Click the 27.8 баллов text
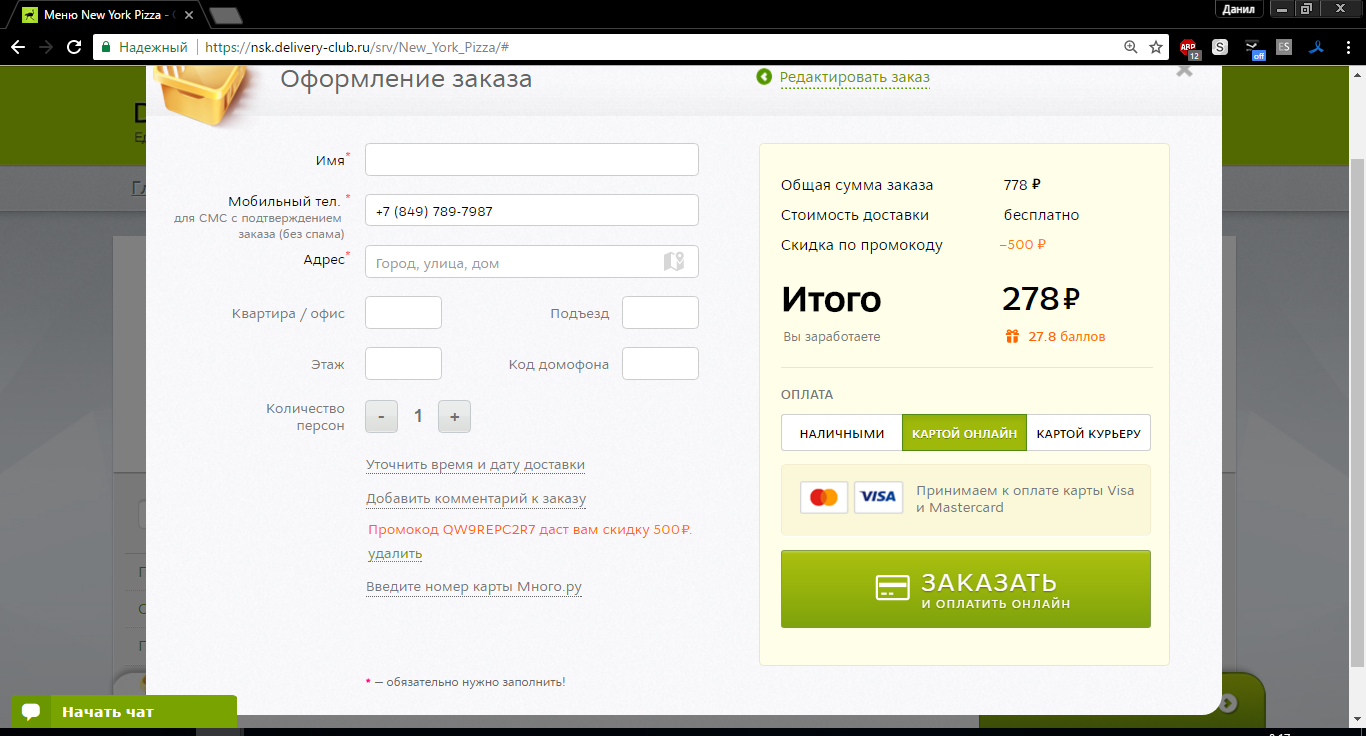The height and width of the screenshot is (736, 1366). [1067, 337]
